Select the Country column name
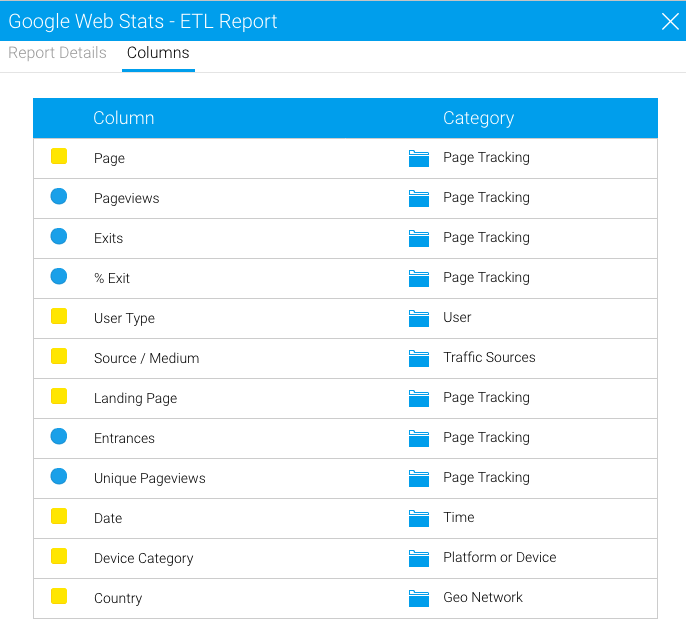This screenshot has width=686, height=621. [118, 598]
